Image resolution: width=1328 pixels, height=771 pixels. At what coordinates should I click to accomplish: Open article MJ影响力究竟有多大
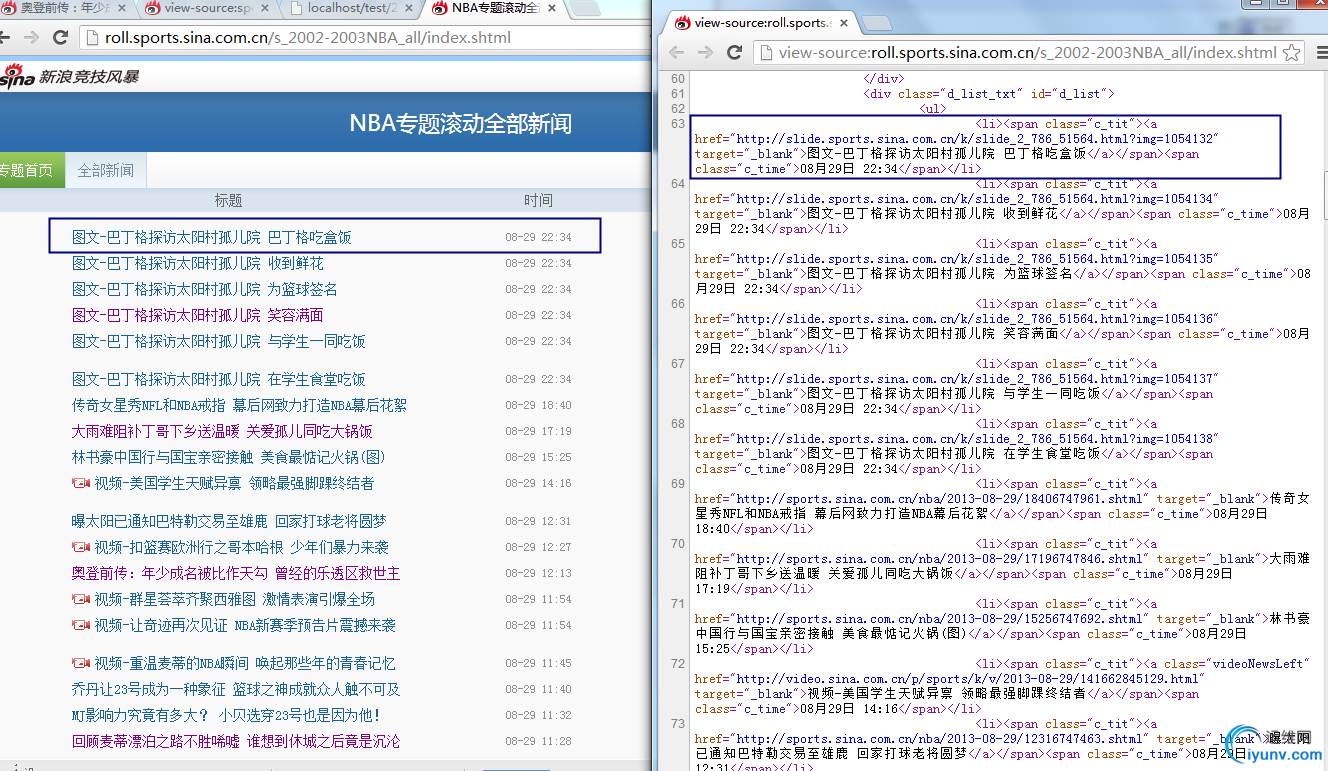pyautogui.click(x=226, y=715)
